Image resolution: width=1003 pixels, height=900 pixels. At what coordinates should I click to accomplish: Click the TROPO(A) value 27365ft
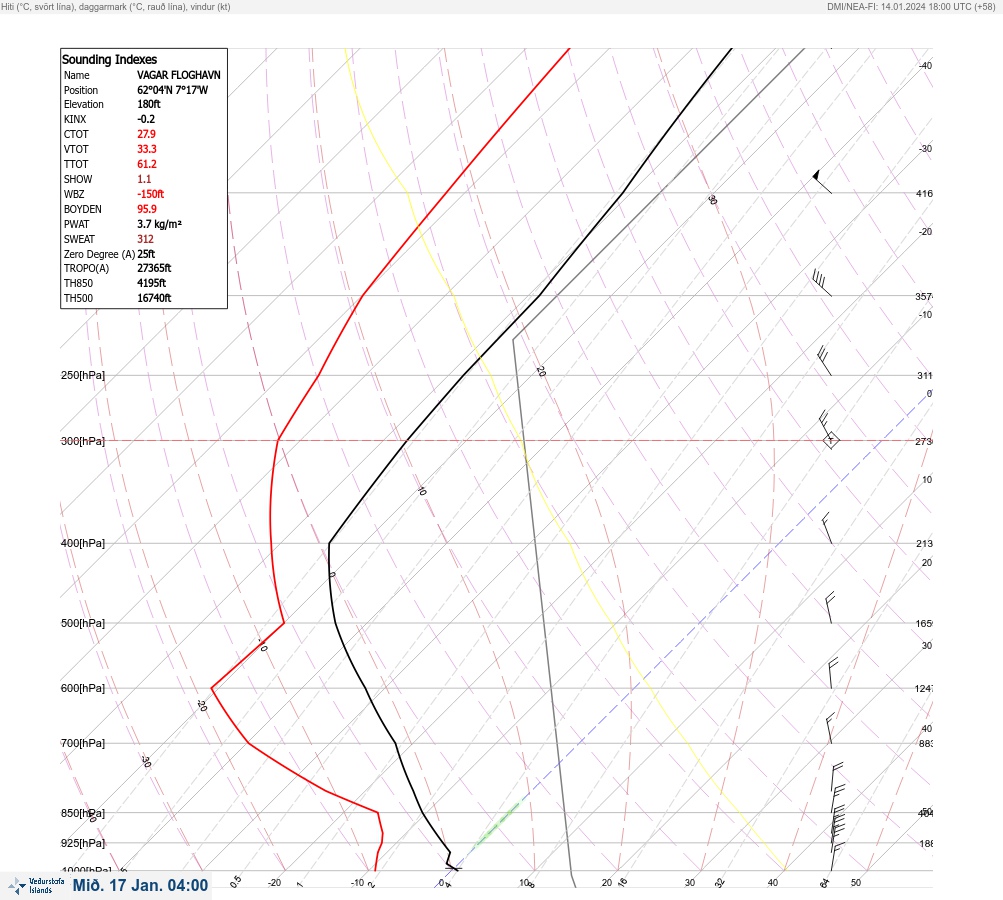[x=154, y=268]
